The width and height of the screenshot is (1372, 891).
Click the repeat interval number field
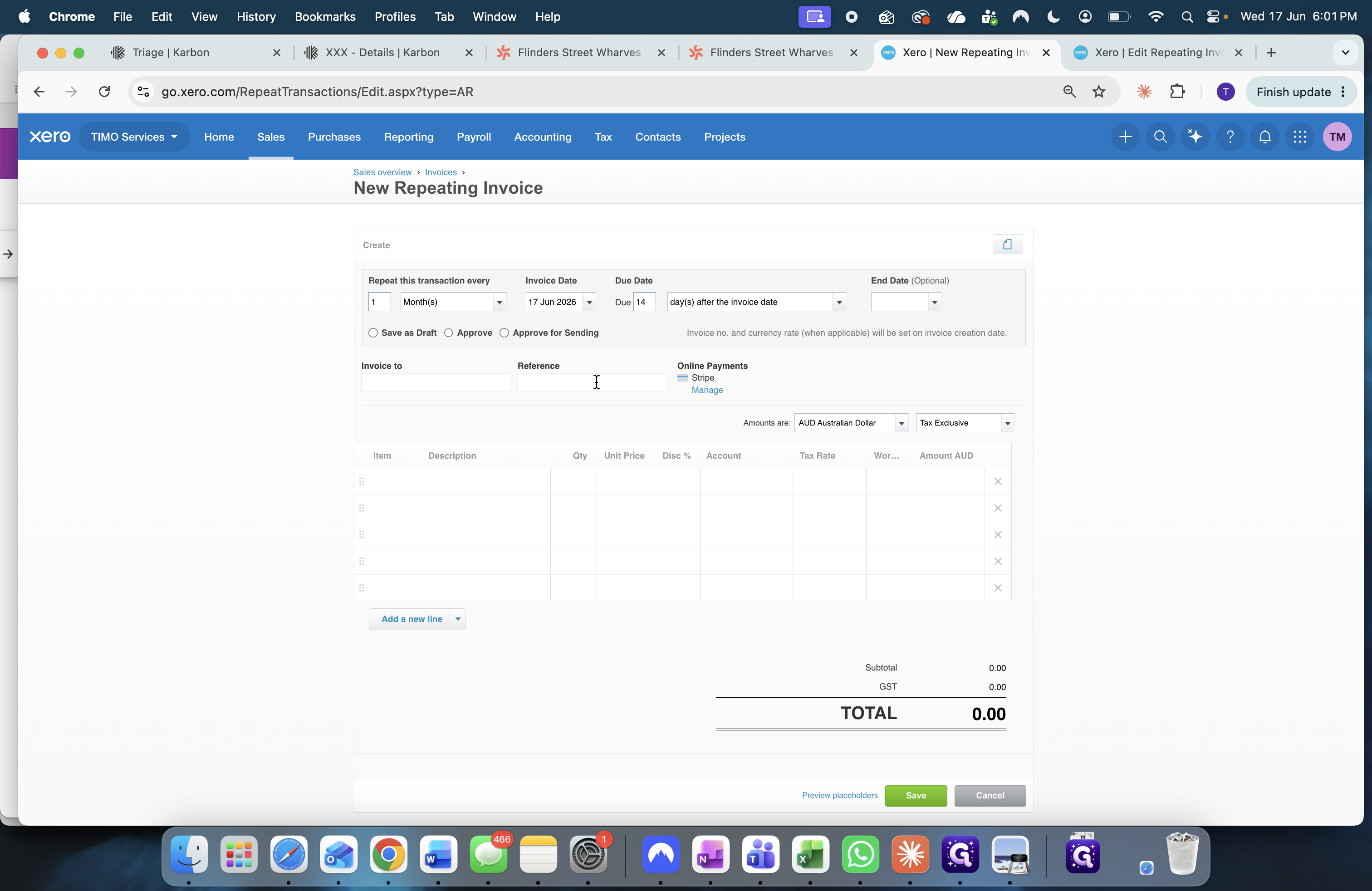[379, 302]
